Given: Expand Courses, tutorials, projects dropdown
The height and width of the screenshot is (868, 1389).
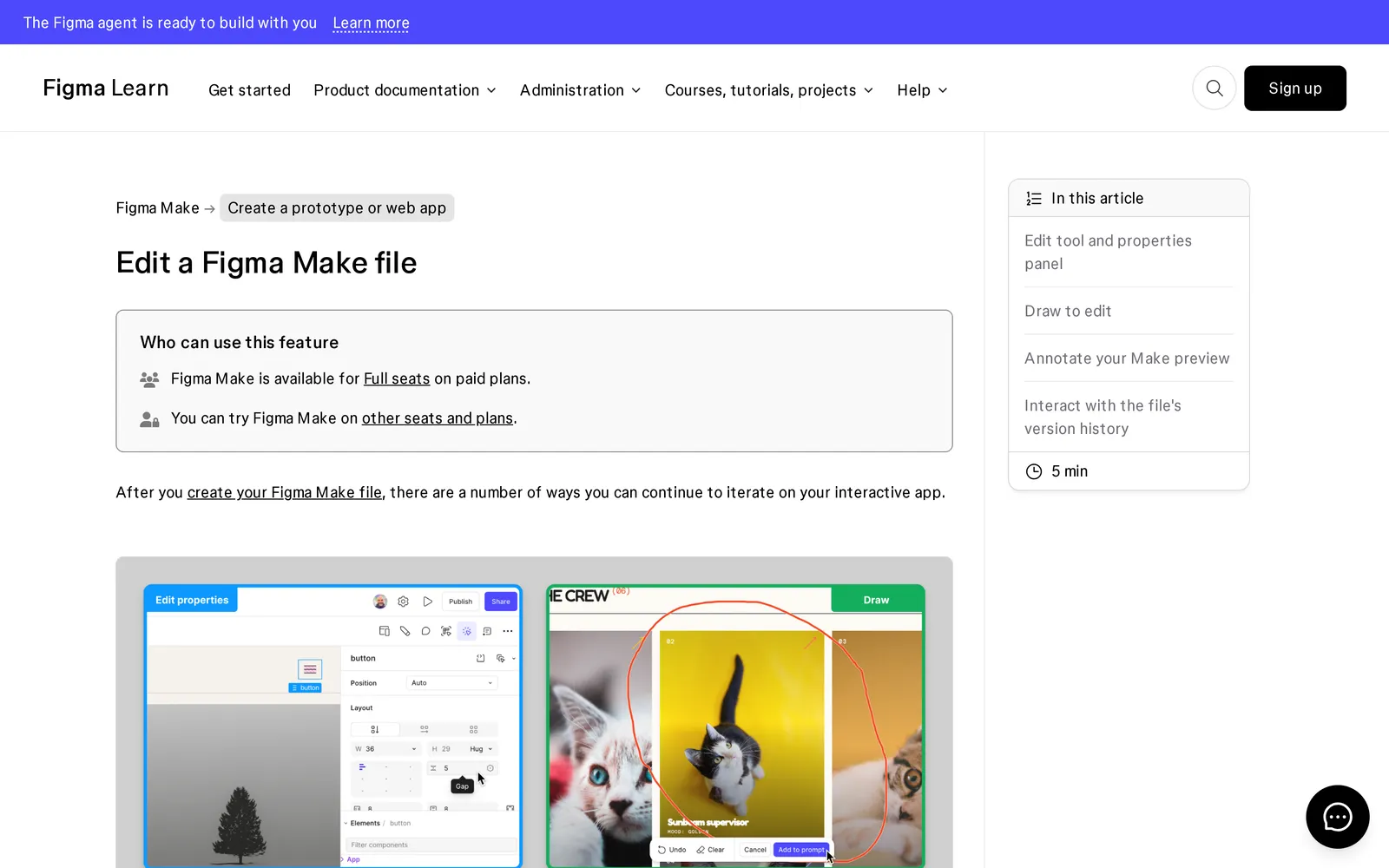Looking at the screenshot, I should click(768, 90).
